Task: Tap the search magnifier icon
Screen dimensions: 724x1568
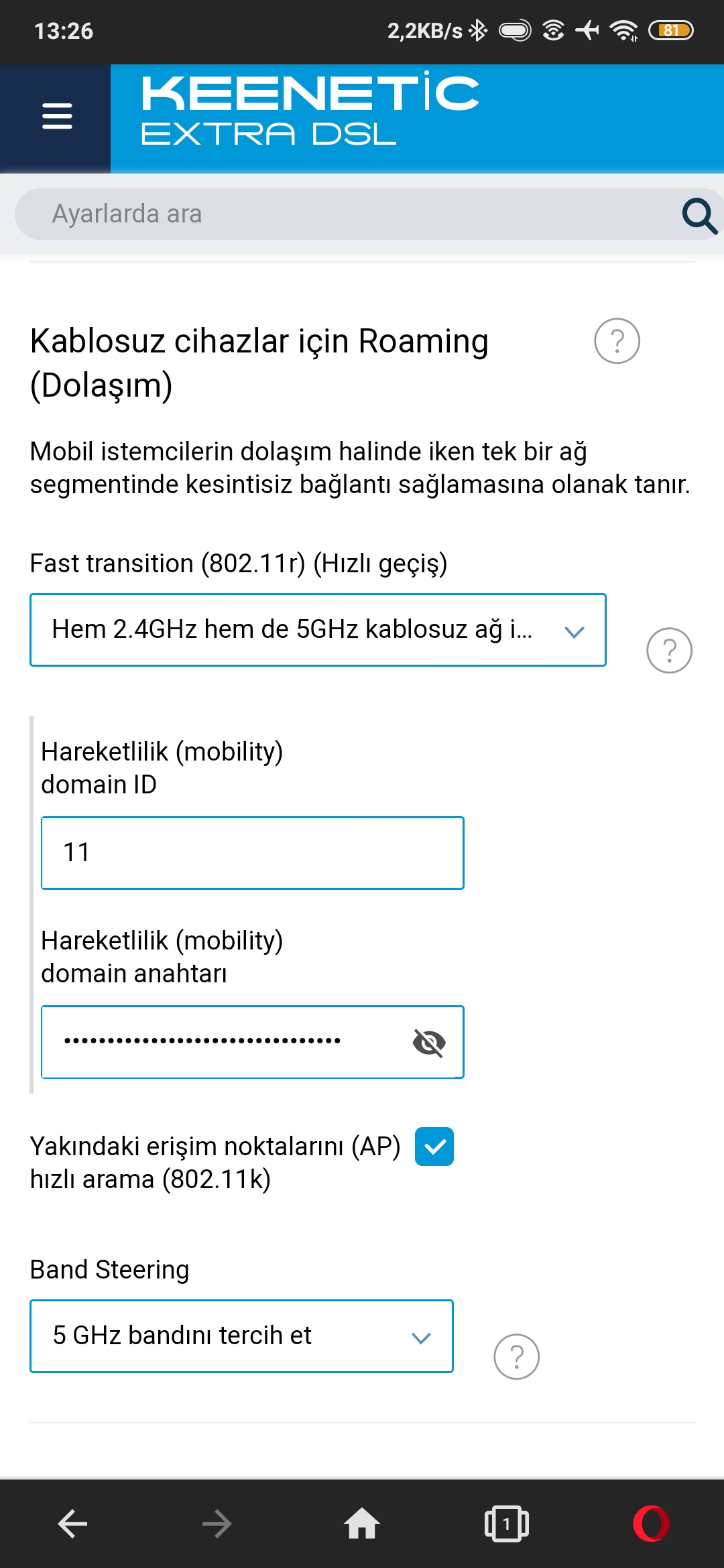Action: 699,215
